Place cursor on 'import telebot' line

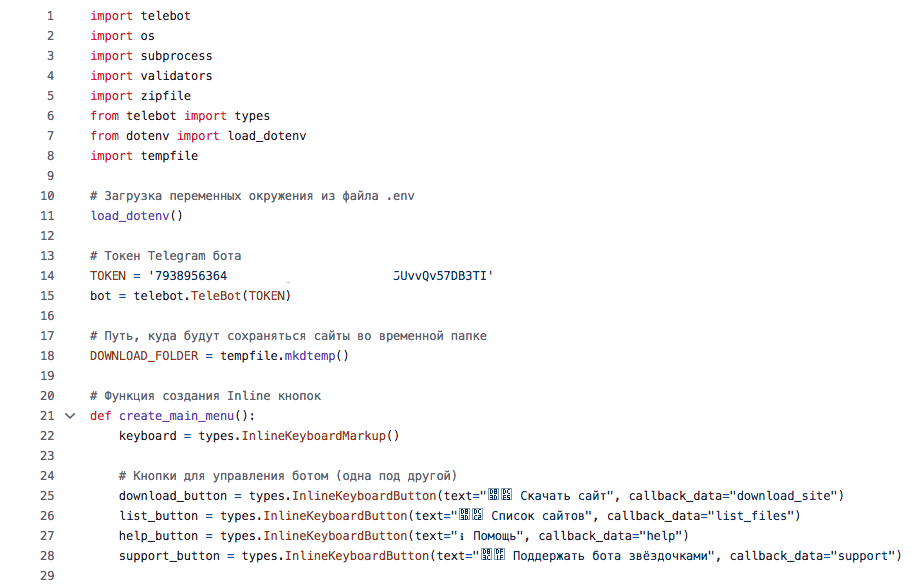[140, 16]
